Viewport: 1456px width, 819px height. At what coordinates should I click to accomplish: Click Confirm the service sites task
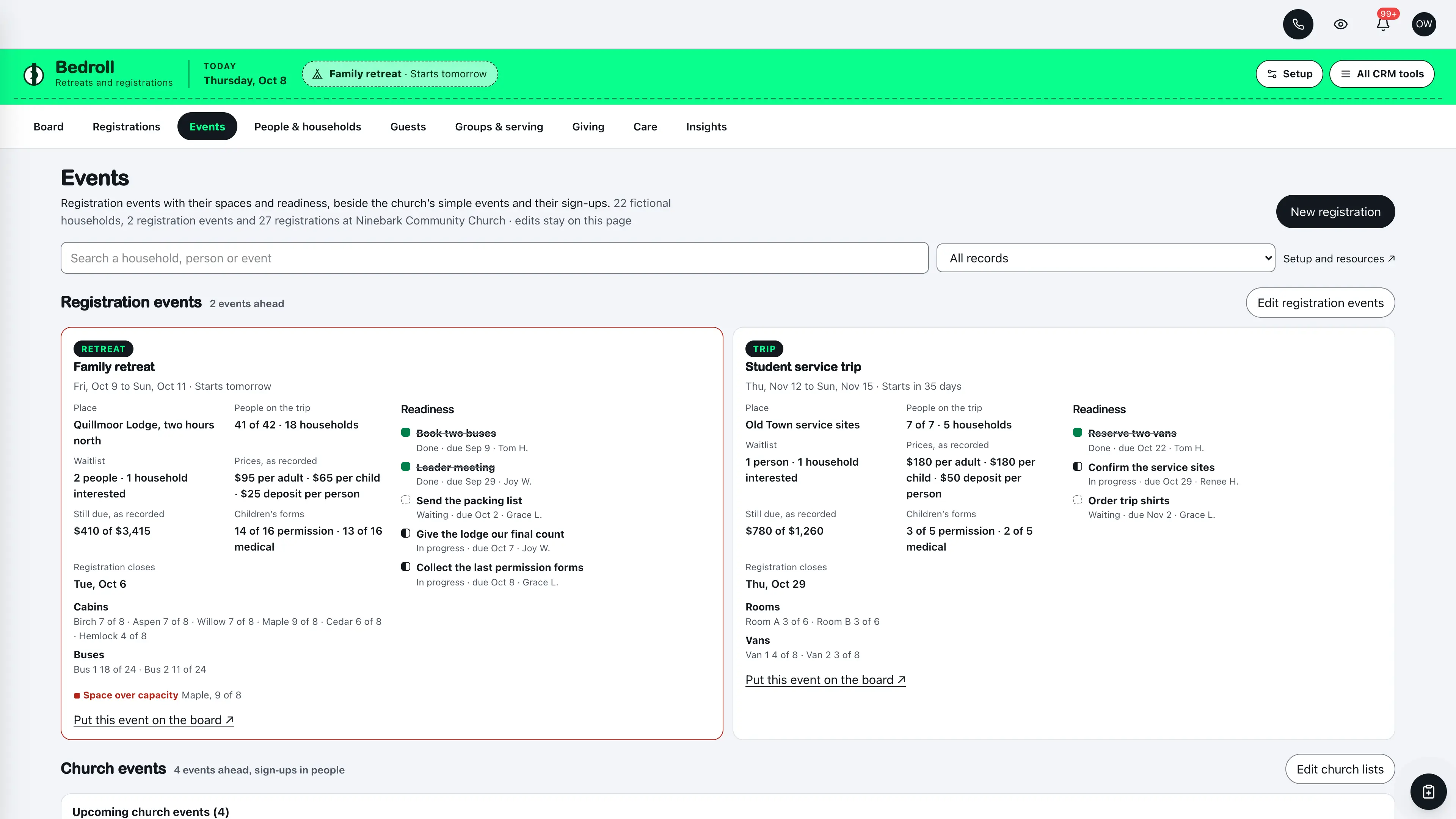coord(1152,468)
